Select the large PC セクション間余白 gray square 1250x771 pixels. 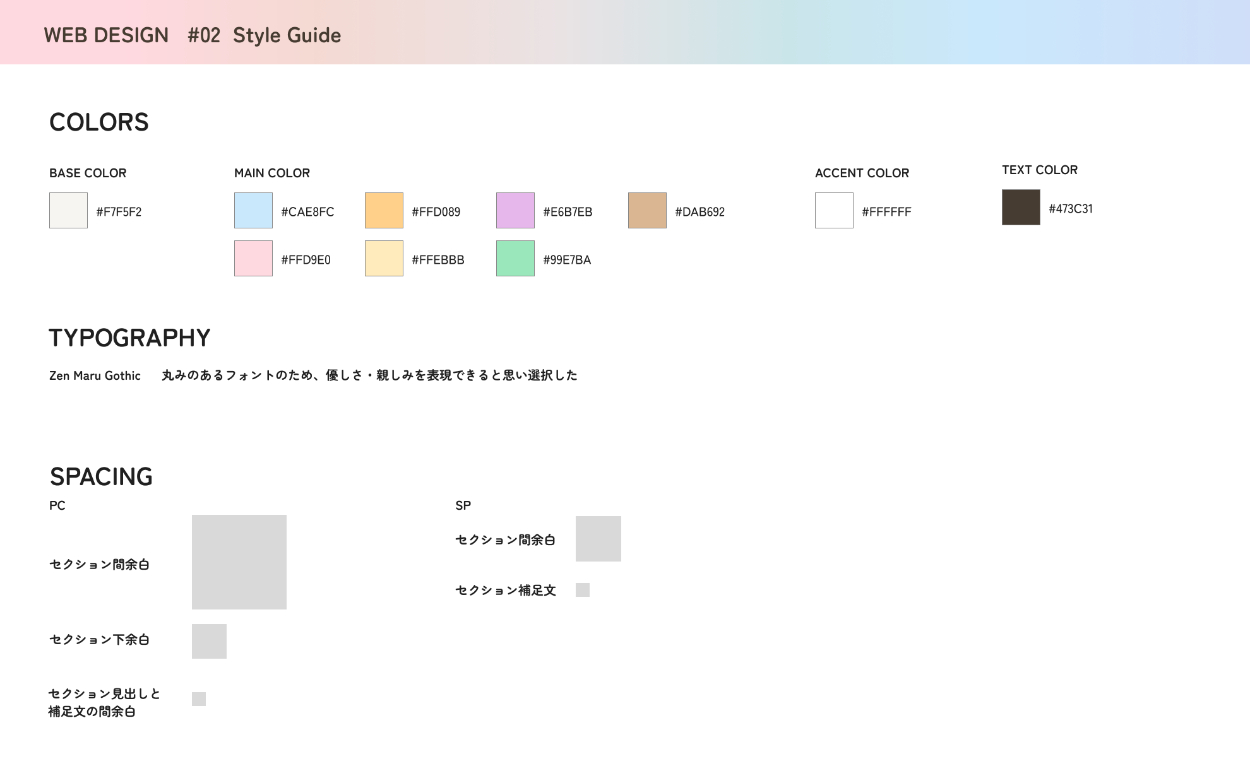[x=239, y=562]
